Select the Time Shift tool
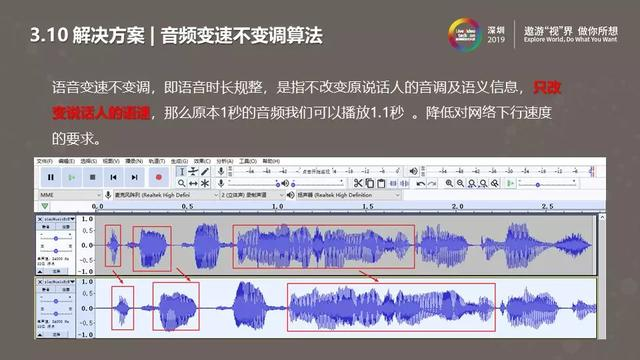Screen dimensions: 640x360 coord(193,183)
